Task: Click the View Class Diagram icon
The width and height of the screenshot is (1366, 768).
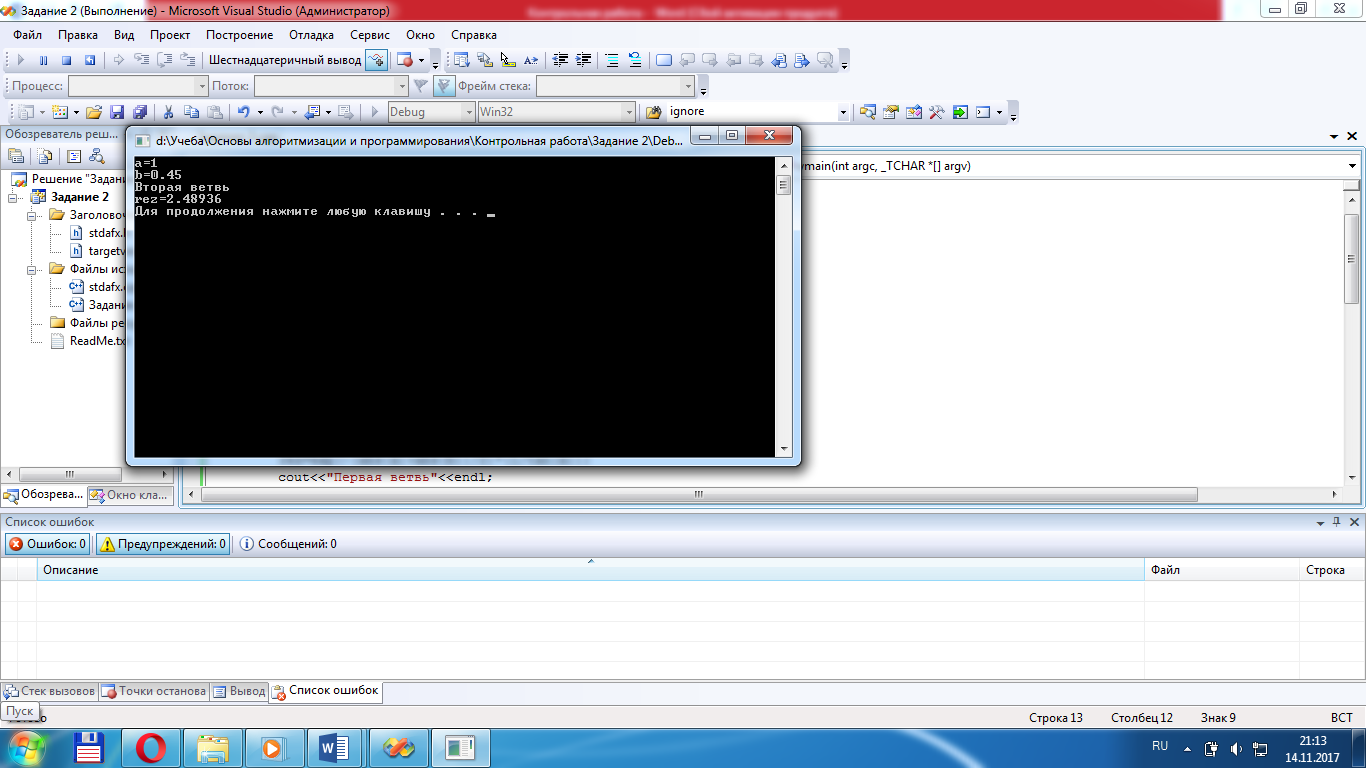Action: click(x=97, y=156)
